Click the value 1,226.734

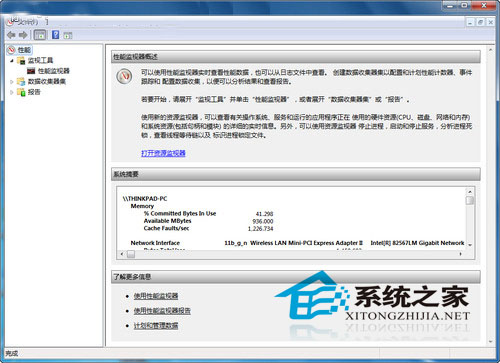click(260, 229)
